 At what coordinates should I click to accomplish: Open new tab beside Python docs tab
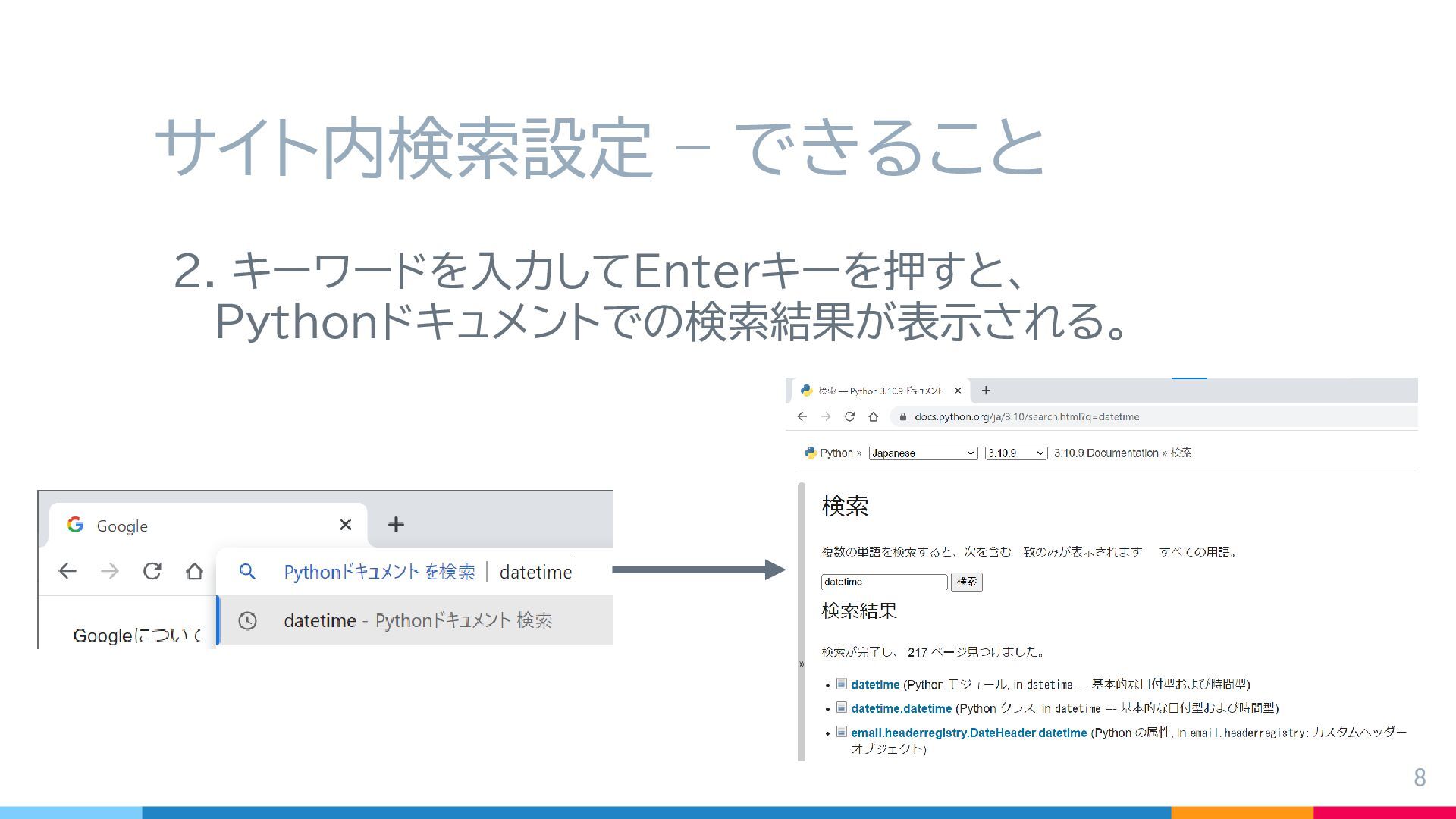click(986, 391)
